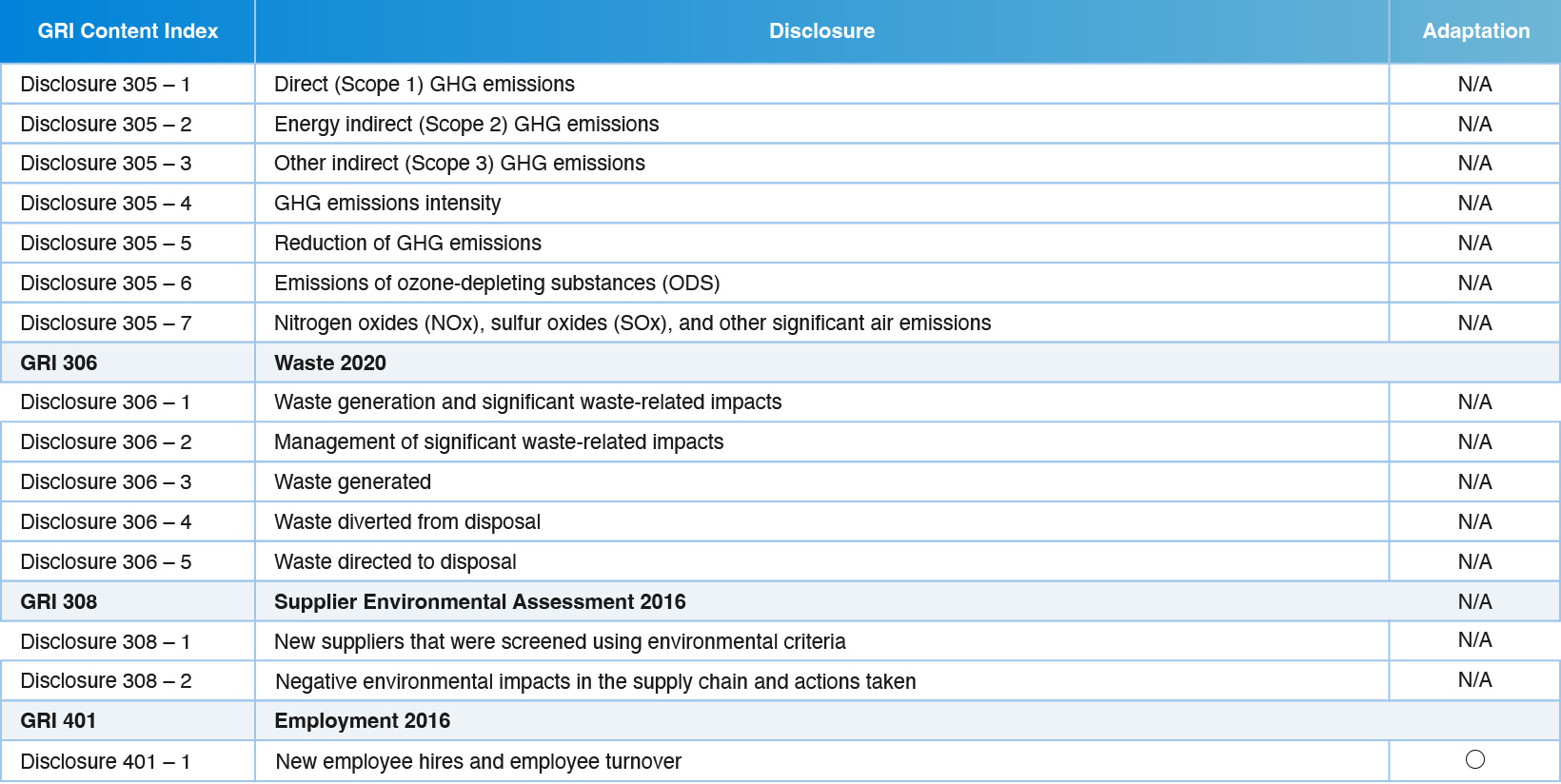Select the GHG emissions intensity row

(x=387, y=204)
